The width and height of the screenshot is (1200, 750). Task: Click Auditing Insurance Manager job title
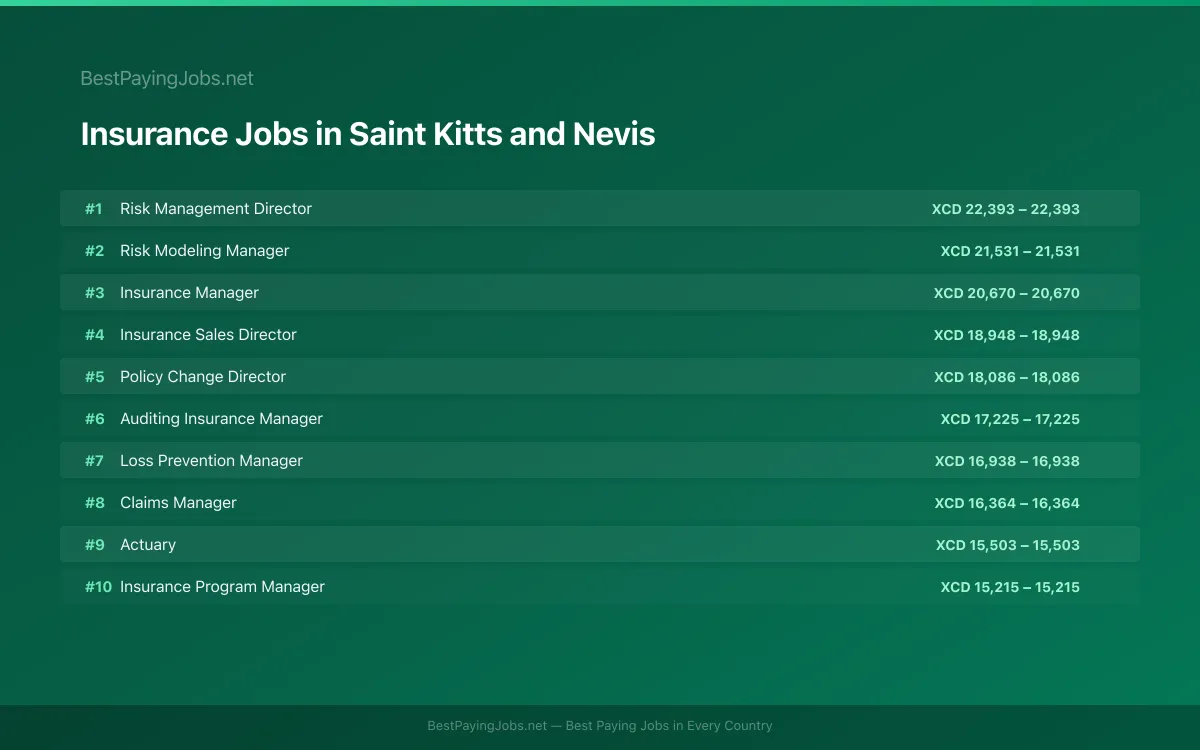coord(221,418)
